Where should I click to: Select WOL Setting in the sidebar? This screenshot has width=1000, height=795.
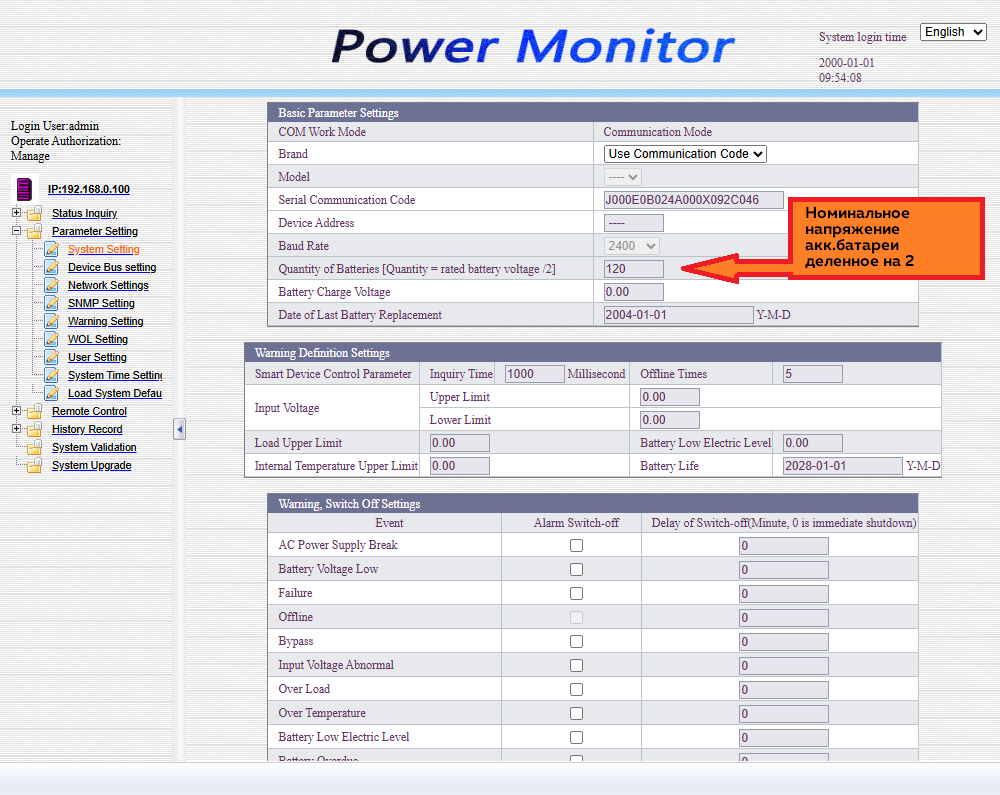point(97,339)
